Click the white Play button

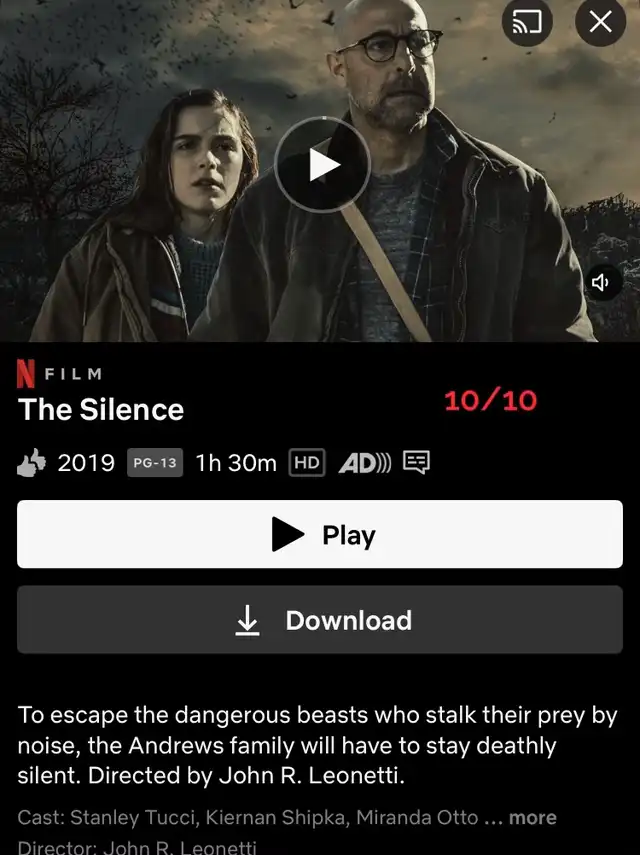tap(320, 534)
